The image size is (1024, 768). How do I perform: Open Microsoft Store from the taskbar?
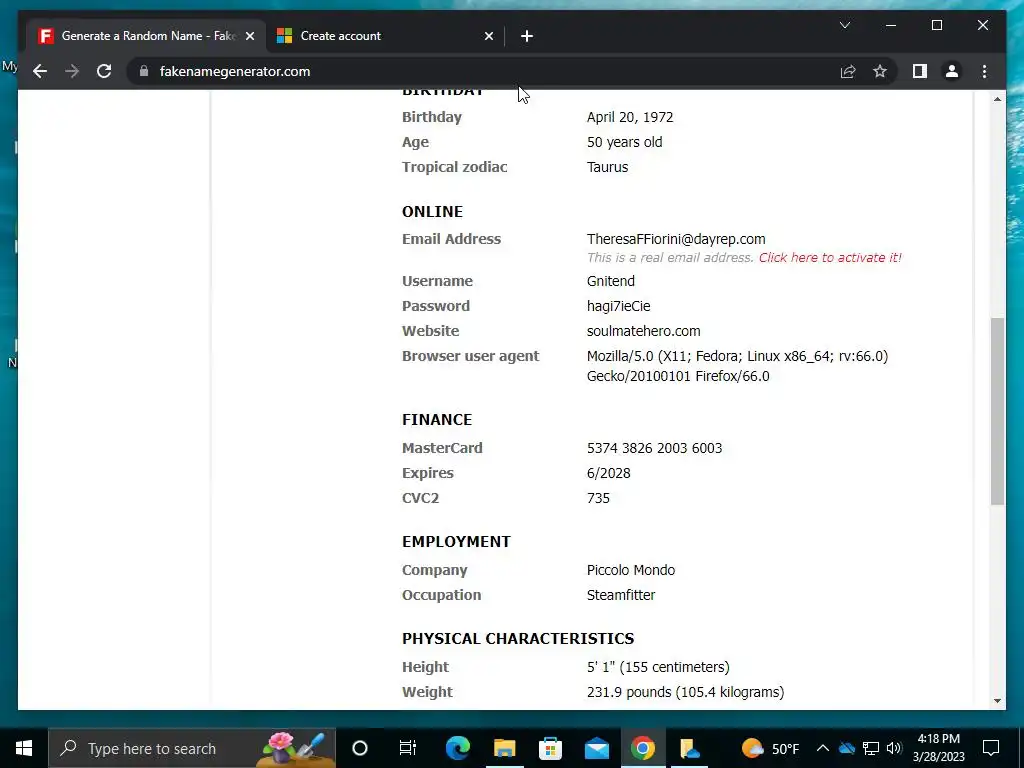(551, 748)
